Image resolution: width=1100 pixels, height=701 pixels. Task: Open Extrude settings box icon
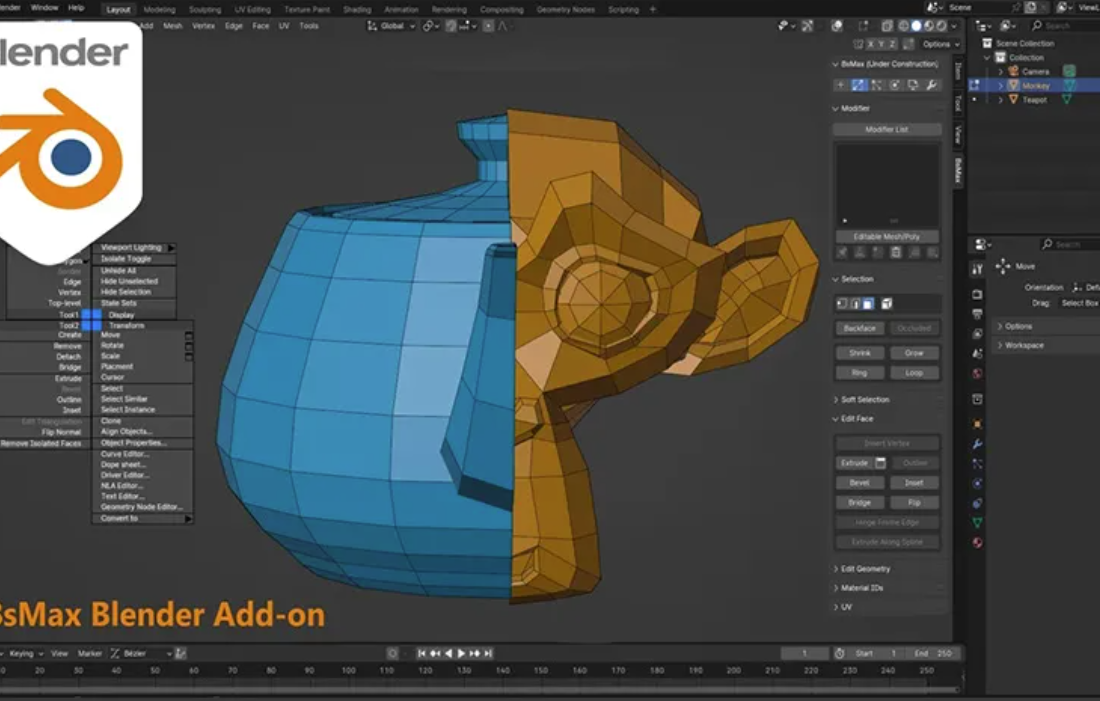pyautogui.click(x=880, y=463)
